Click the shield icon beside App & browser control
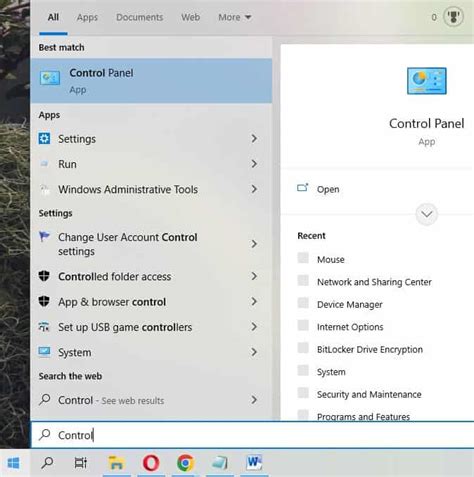Image resolution: width=474 pixels, height=477 pixels. (44, 301)
